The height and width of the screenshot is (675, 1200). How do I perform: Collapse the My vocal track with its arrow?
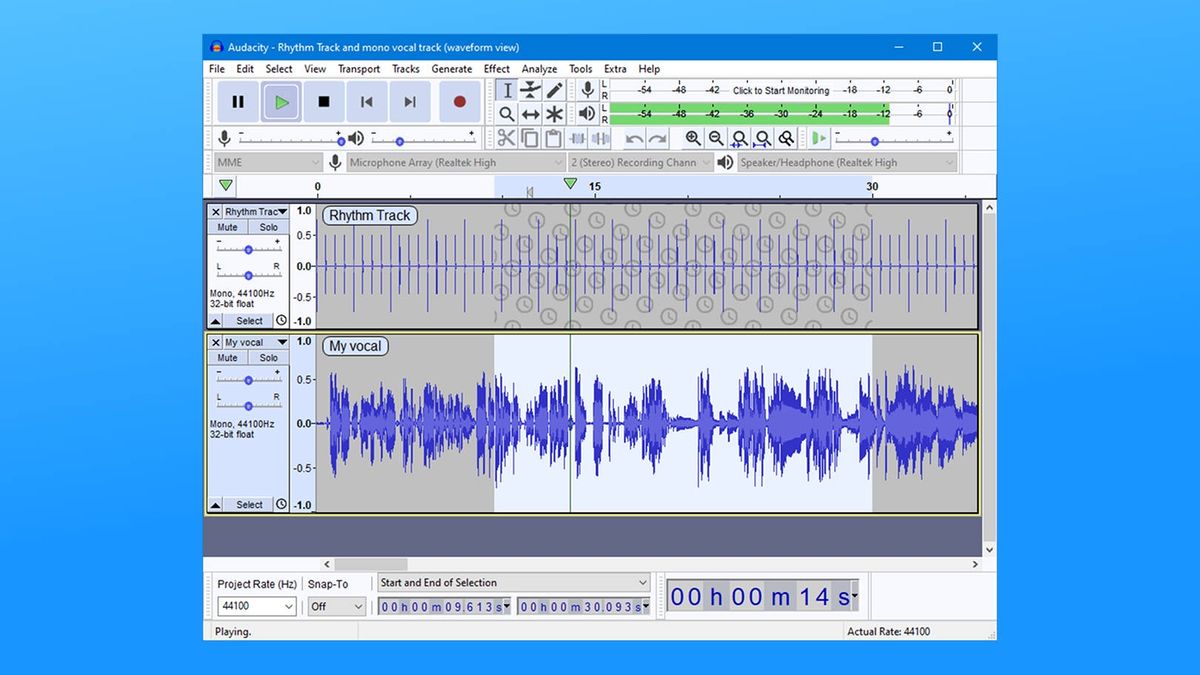[x=215, y=505]
